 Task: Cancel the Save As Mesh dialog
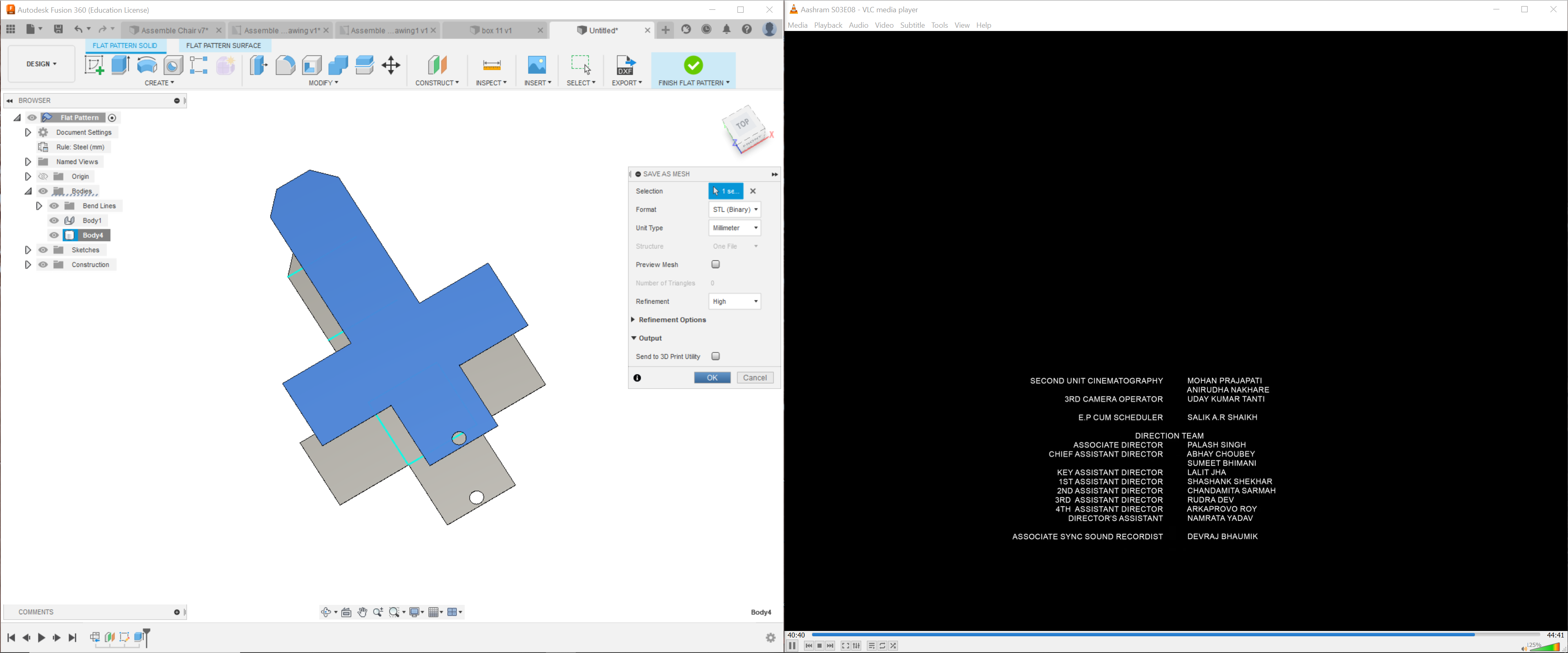point(755,378)
